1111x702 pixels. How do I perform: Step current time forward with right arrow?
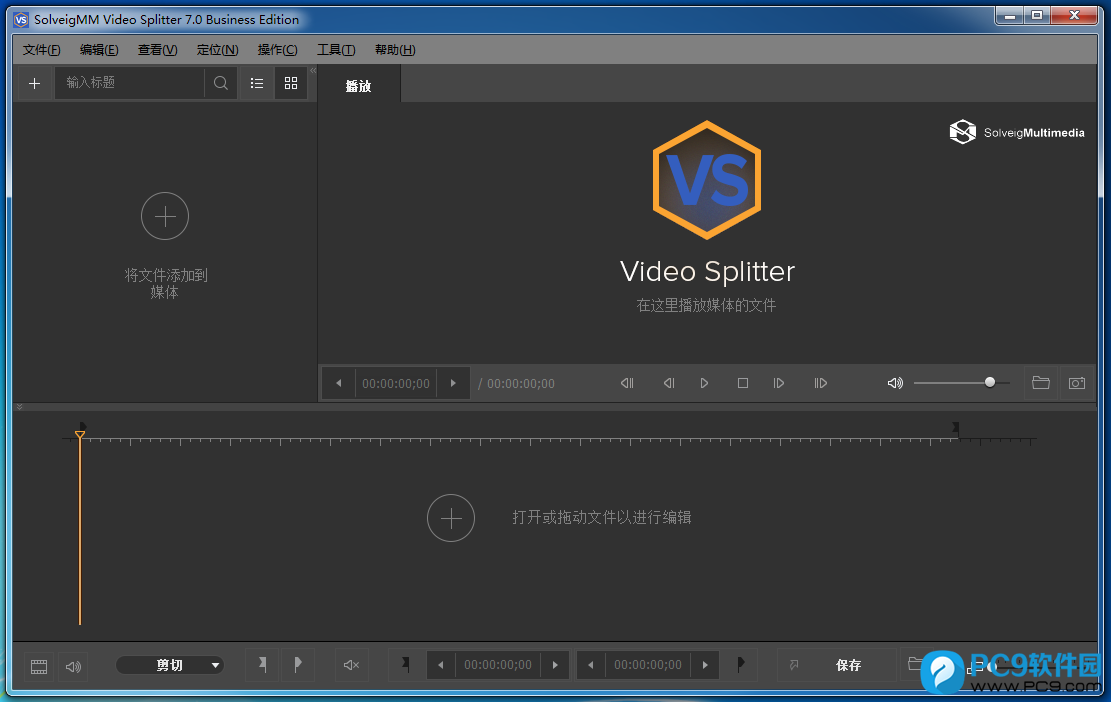(x=453, y=383)
